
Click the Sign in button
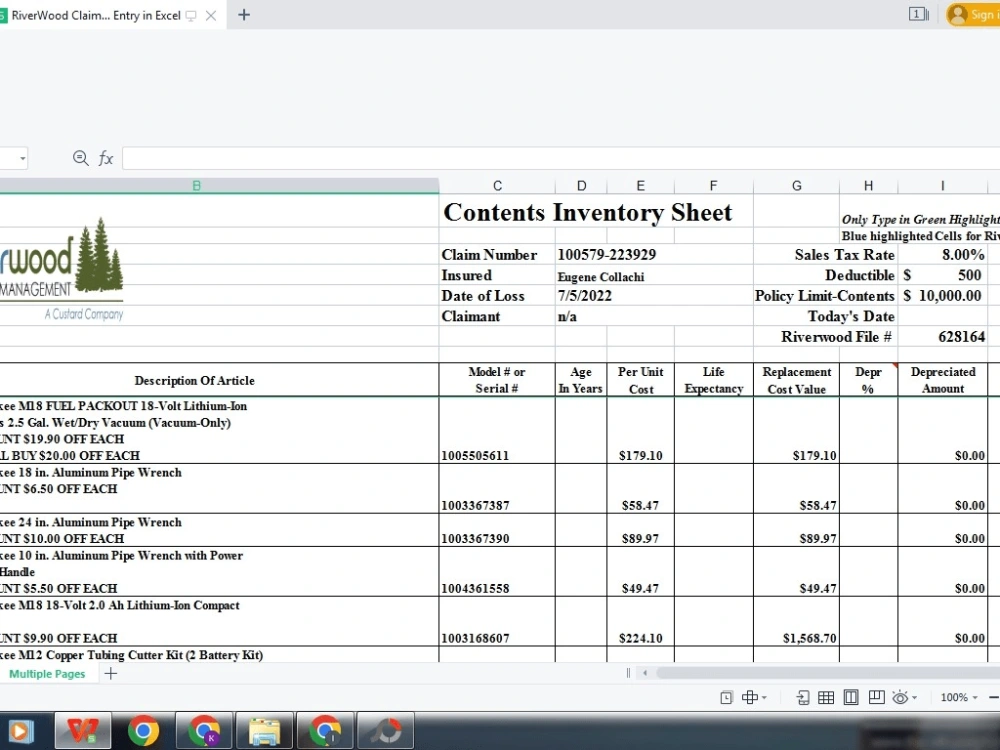pos(973,14)
